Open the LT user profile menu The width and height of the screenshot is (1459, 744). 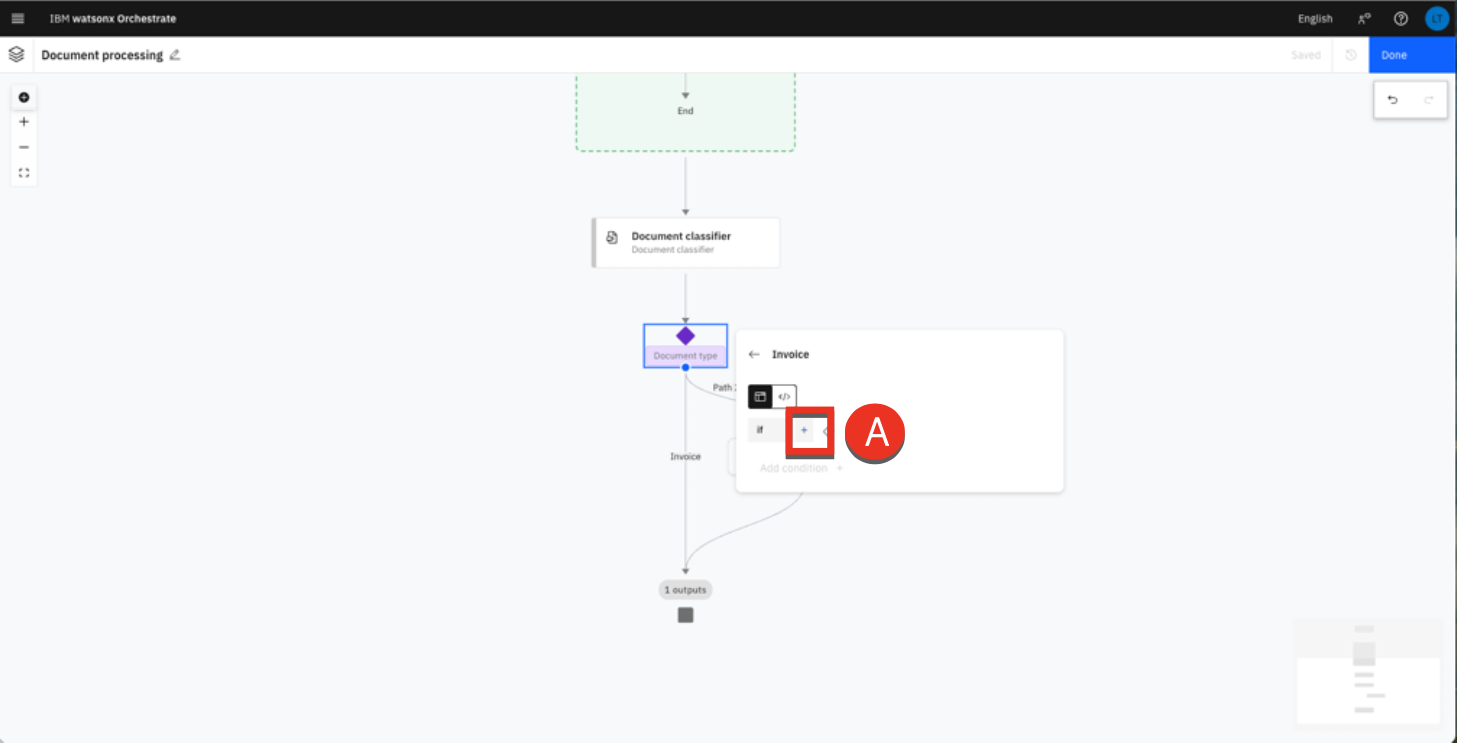point(1436,18)
